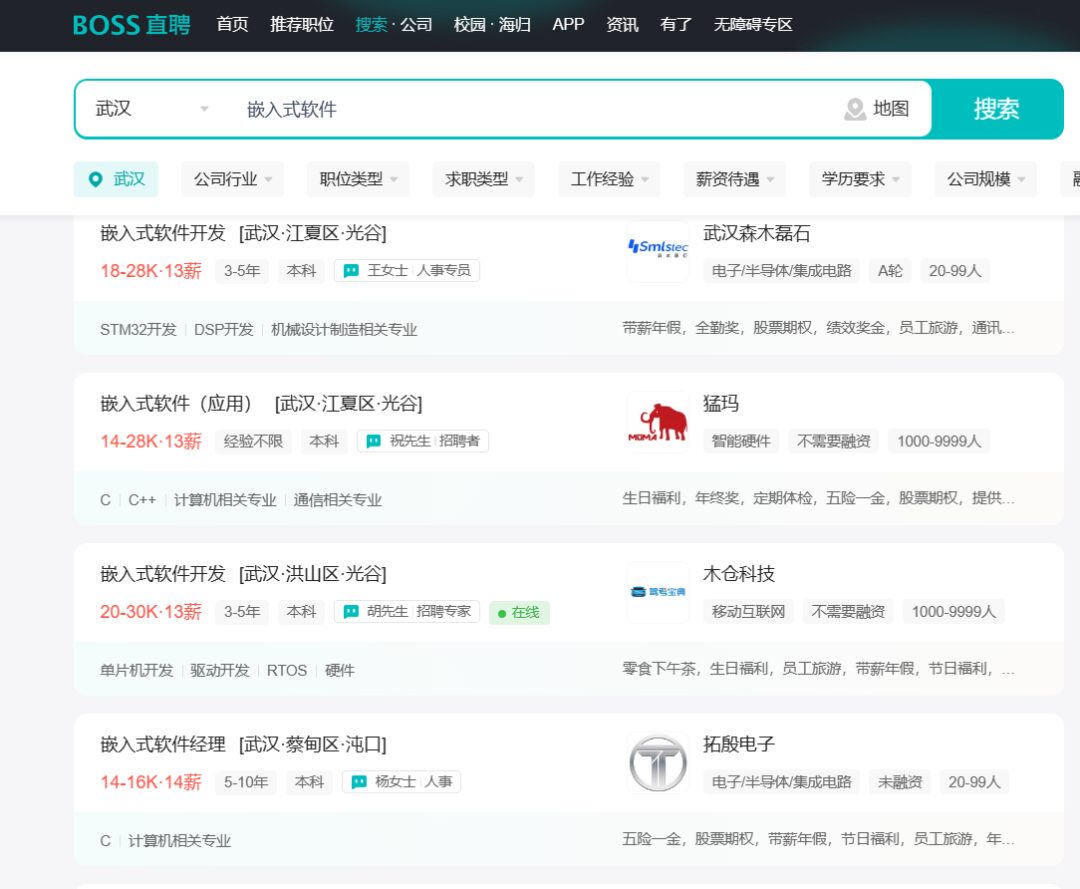Screen dimensions: 1080x889
Task: Open 公司 in the top navigation
Action: pos(416,25)
